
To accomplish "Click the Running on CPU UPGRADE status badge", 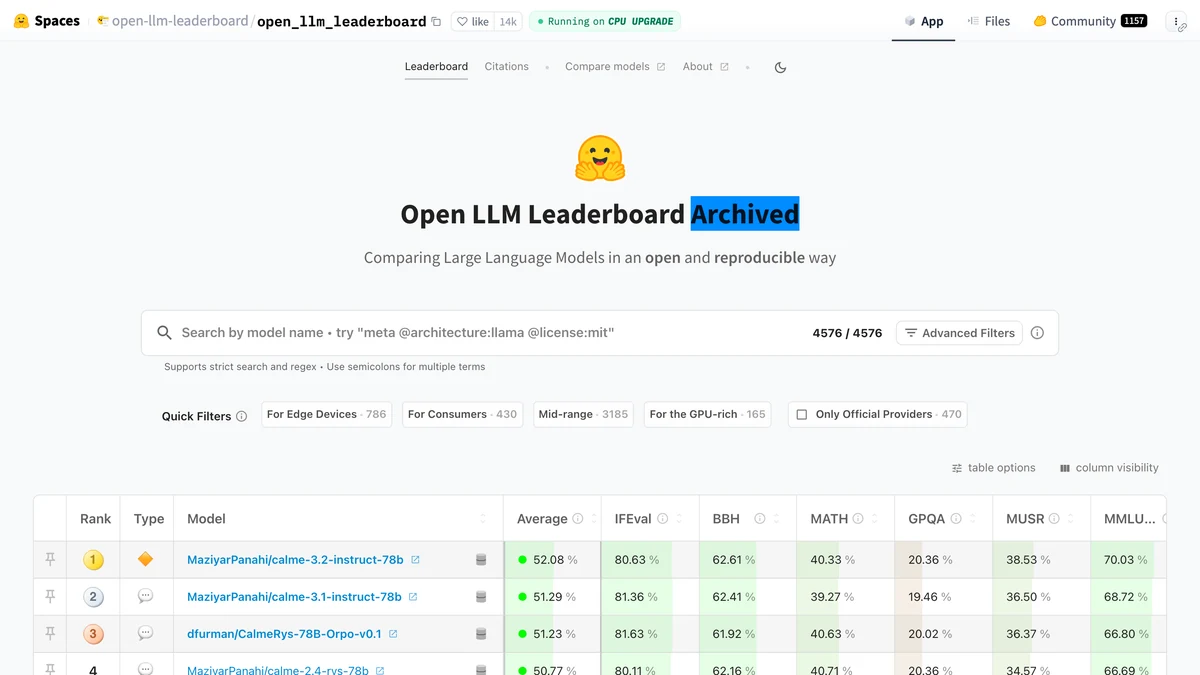I will [x=605, y=21].
